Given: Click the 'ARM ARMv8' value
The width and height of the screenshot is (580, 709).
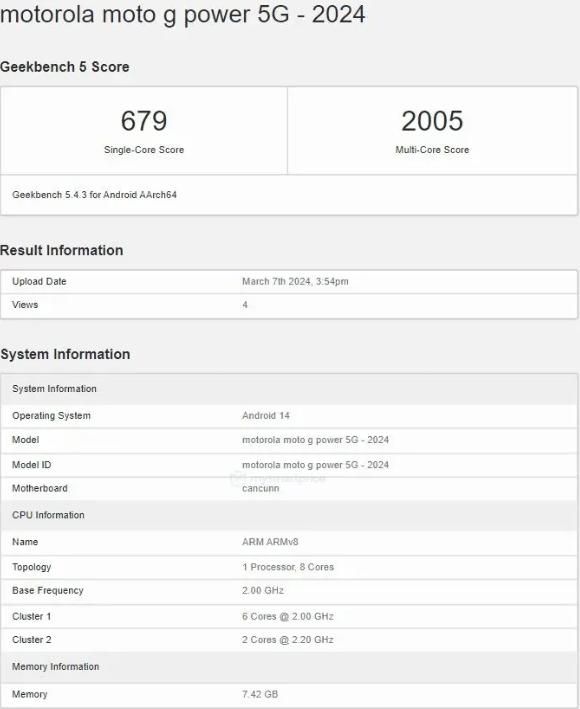Looking at the screenshot, I should (270, 542).
